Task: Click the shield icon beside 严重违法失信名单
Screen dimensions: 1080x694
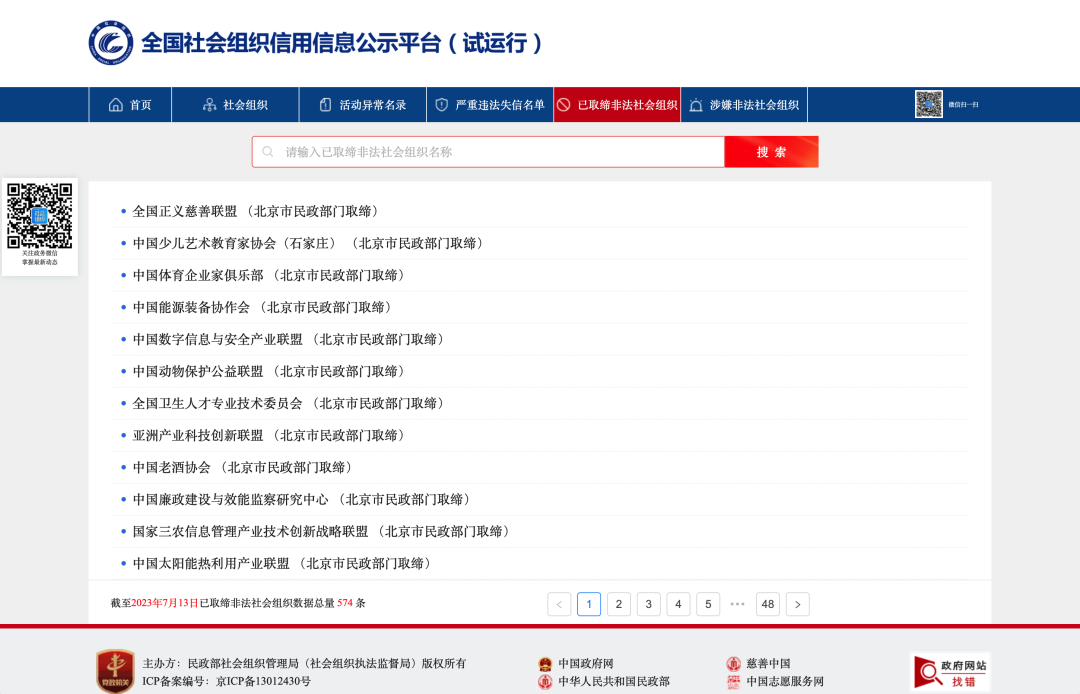Action: (x=440, y=104)
